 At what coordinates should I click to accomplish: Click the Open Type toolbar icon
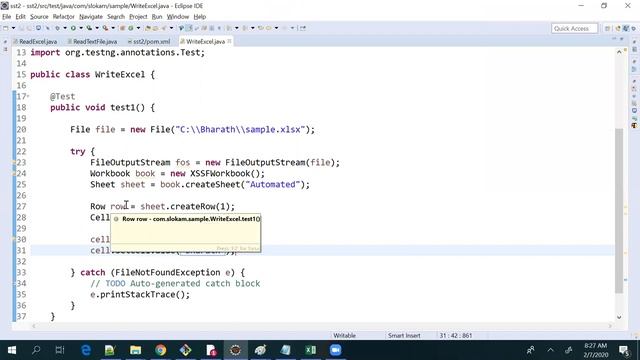click(147, 28)
